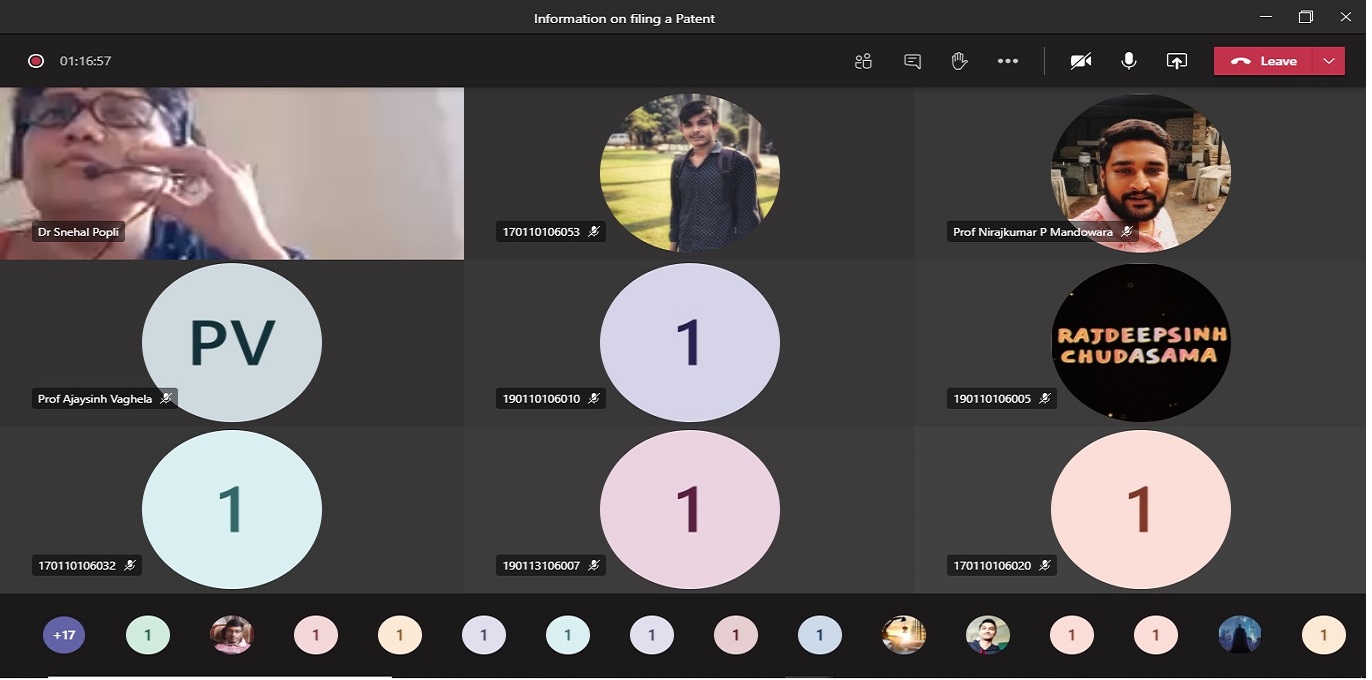The image size is (1372, 680).
Task: Open the share content tray
Action: click(x=1176, y=61)
